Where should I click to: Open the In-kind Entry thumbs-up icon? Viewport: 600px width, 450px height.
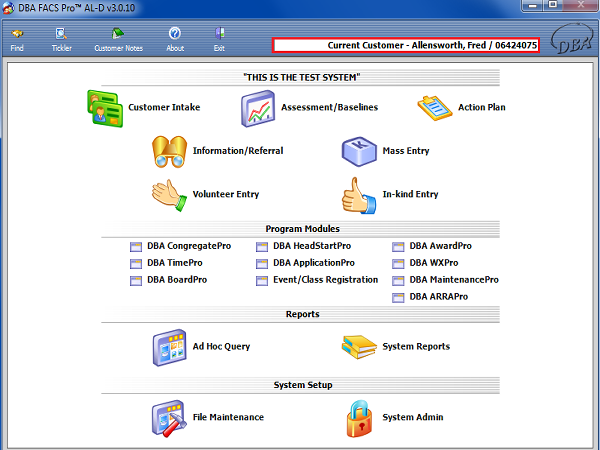[x=358, y=194]
